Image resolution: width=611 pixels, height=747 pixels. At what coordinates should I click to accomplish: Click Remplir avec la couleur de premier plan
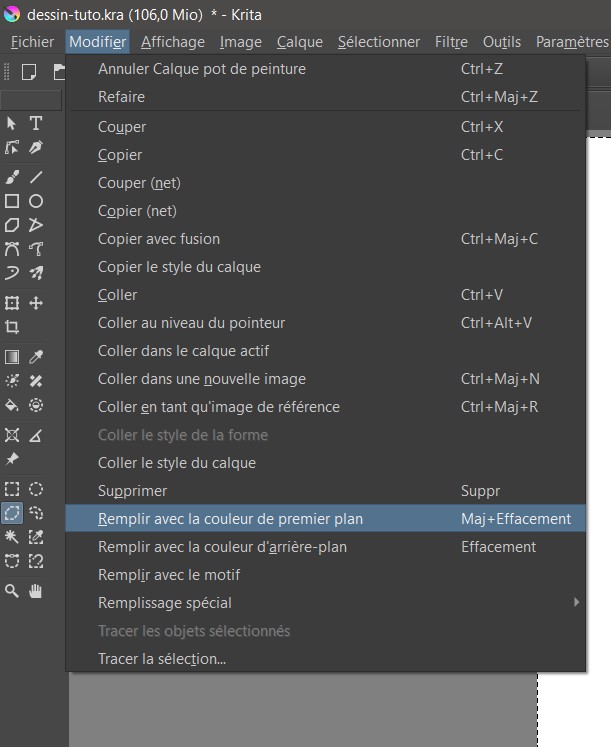[230, 519]
